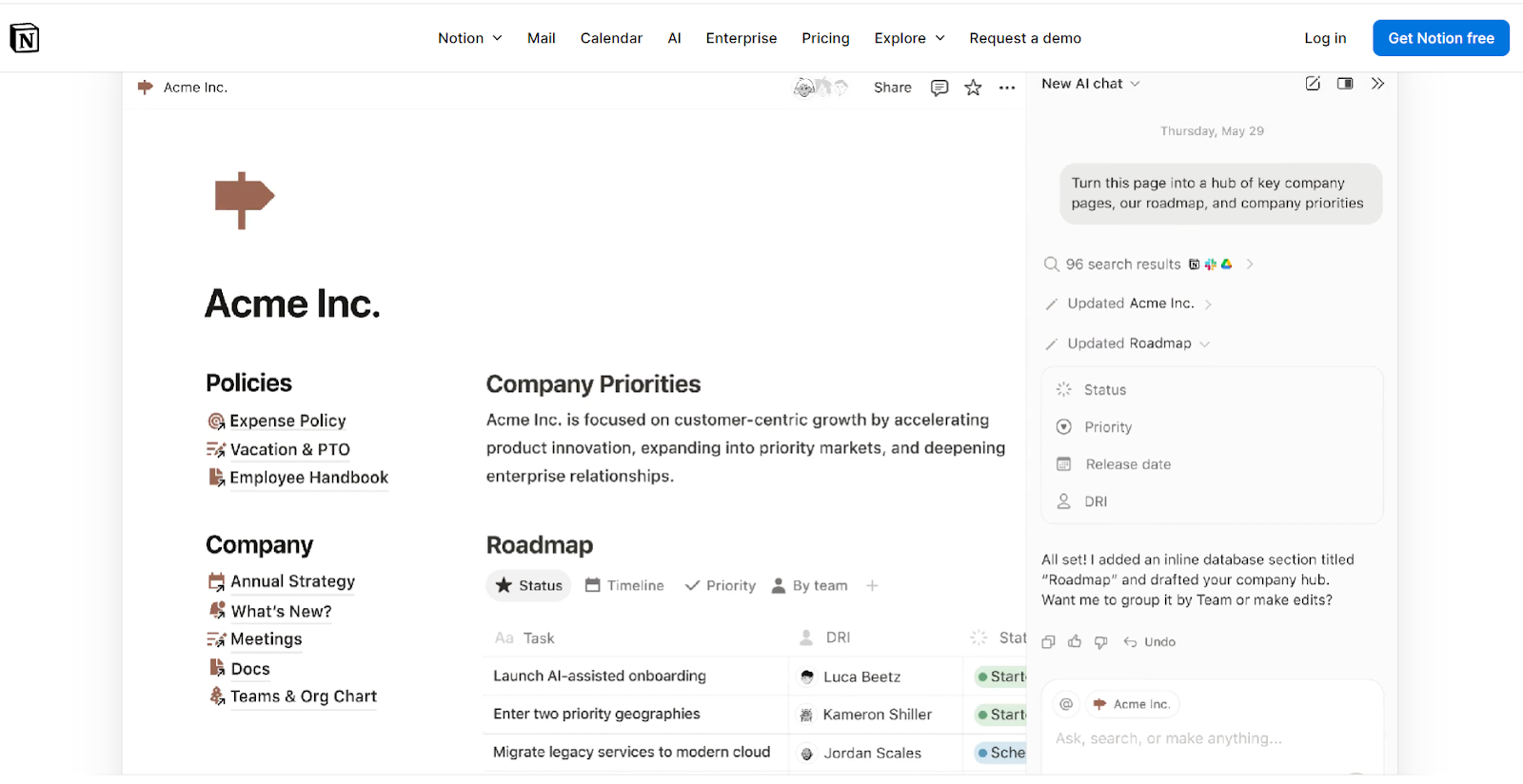Expand the Explore dropdown menu

click(x=909, y=38)
